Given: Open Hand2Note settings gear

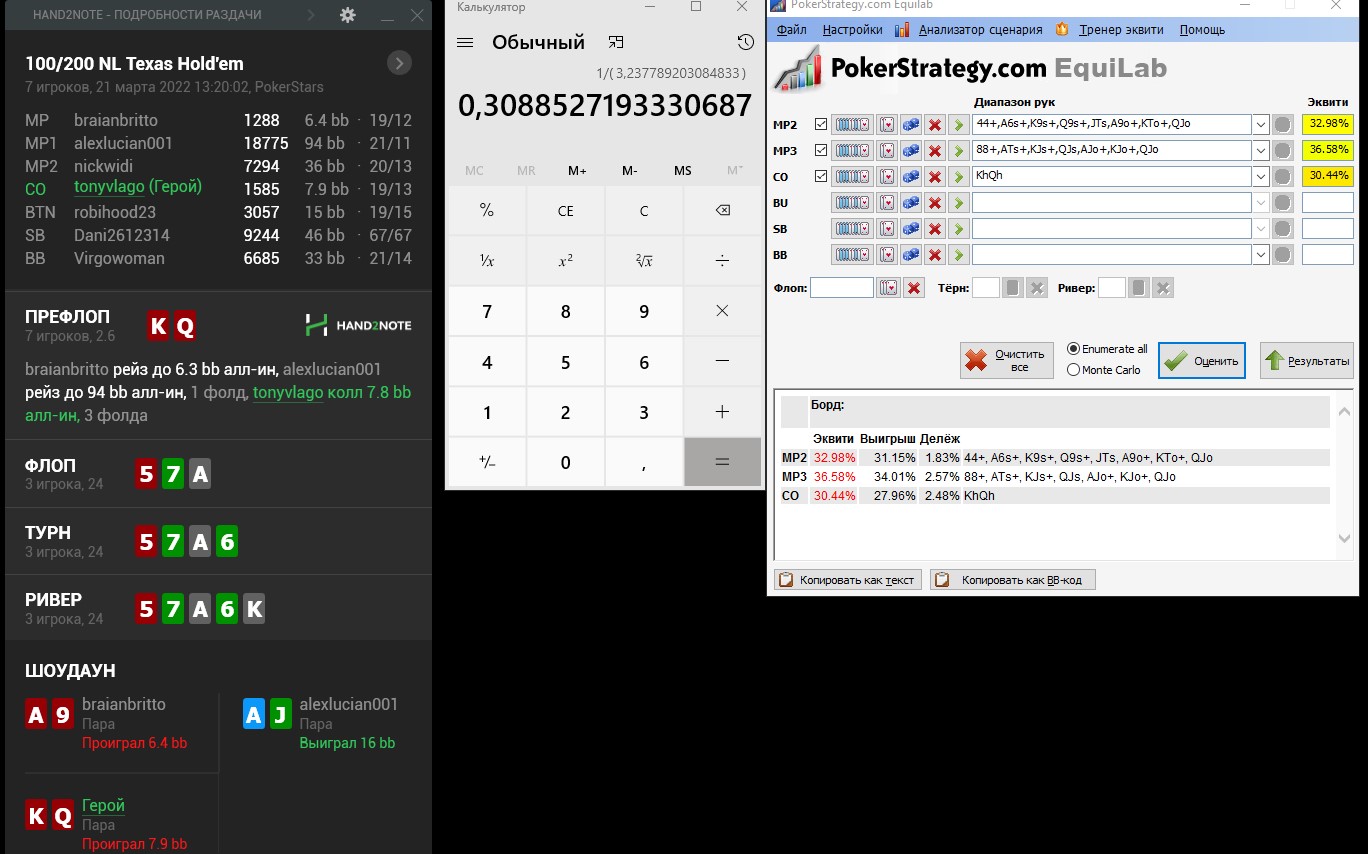Looking at the screenshot, I should pos(347,15).
